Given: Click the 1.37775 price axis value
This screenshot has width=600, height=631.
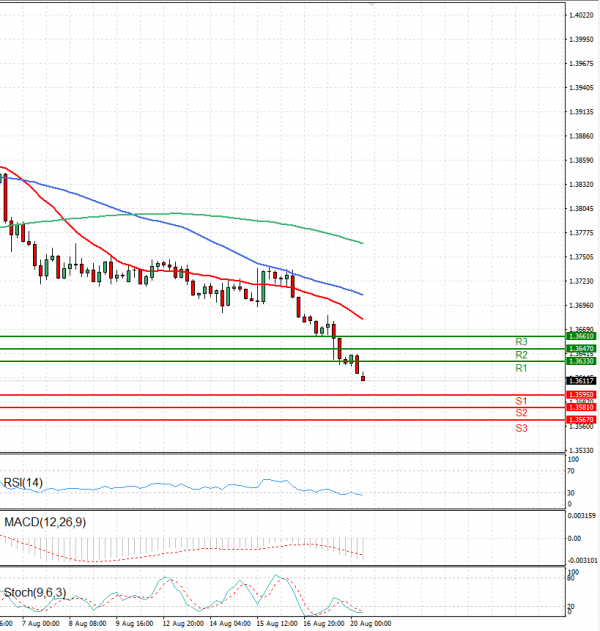Looking at the screenshot, I should tap(581, 233).
